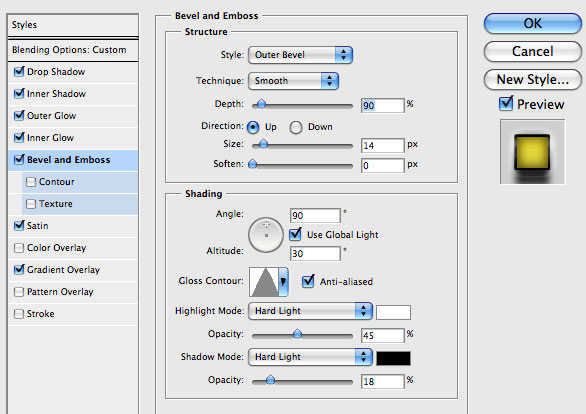Click the Angle value field
The image size is (586, 414).
tap(315, 216)
